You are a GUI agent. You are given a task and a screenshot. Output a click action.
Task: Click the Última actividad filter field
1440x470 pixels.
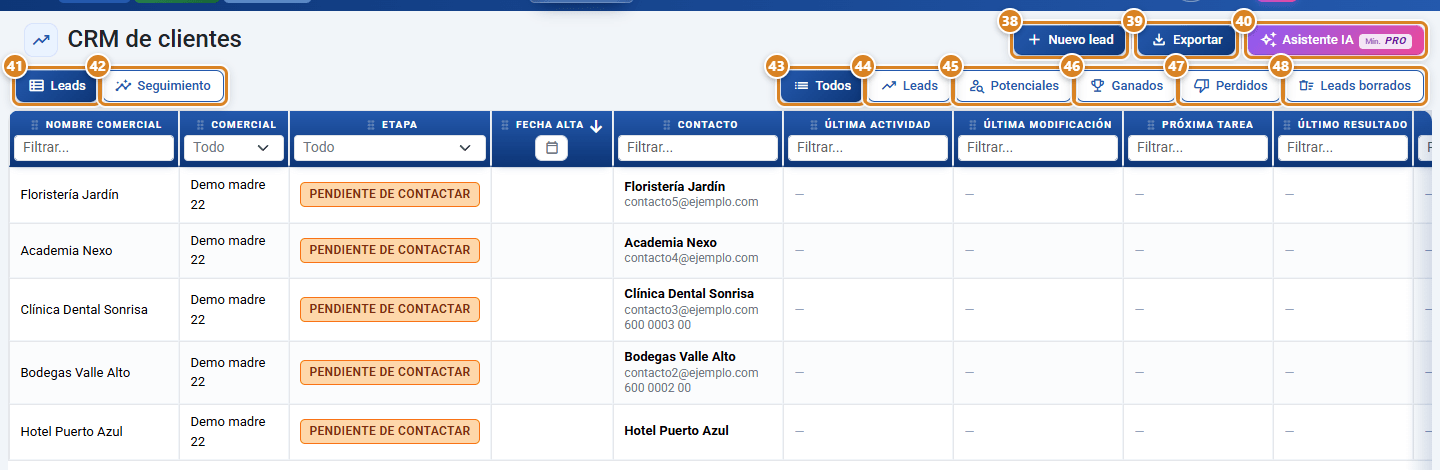click(x=868, y=148)
